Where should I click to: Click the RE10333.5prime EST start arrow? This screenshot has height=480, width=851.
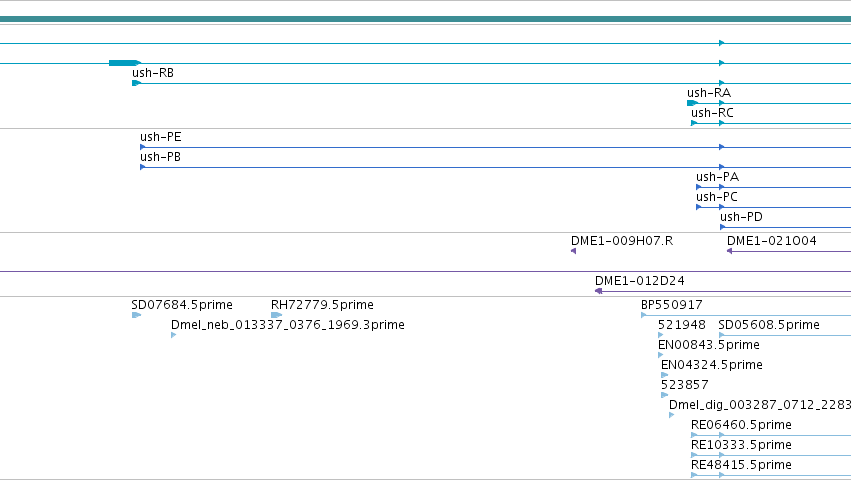point(694,456)
